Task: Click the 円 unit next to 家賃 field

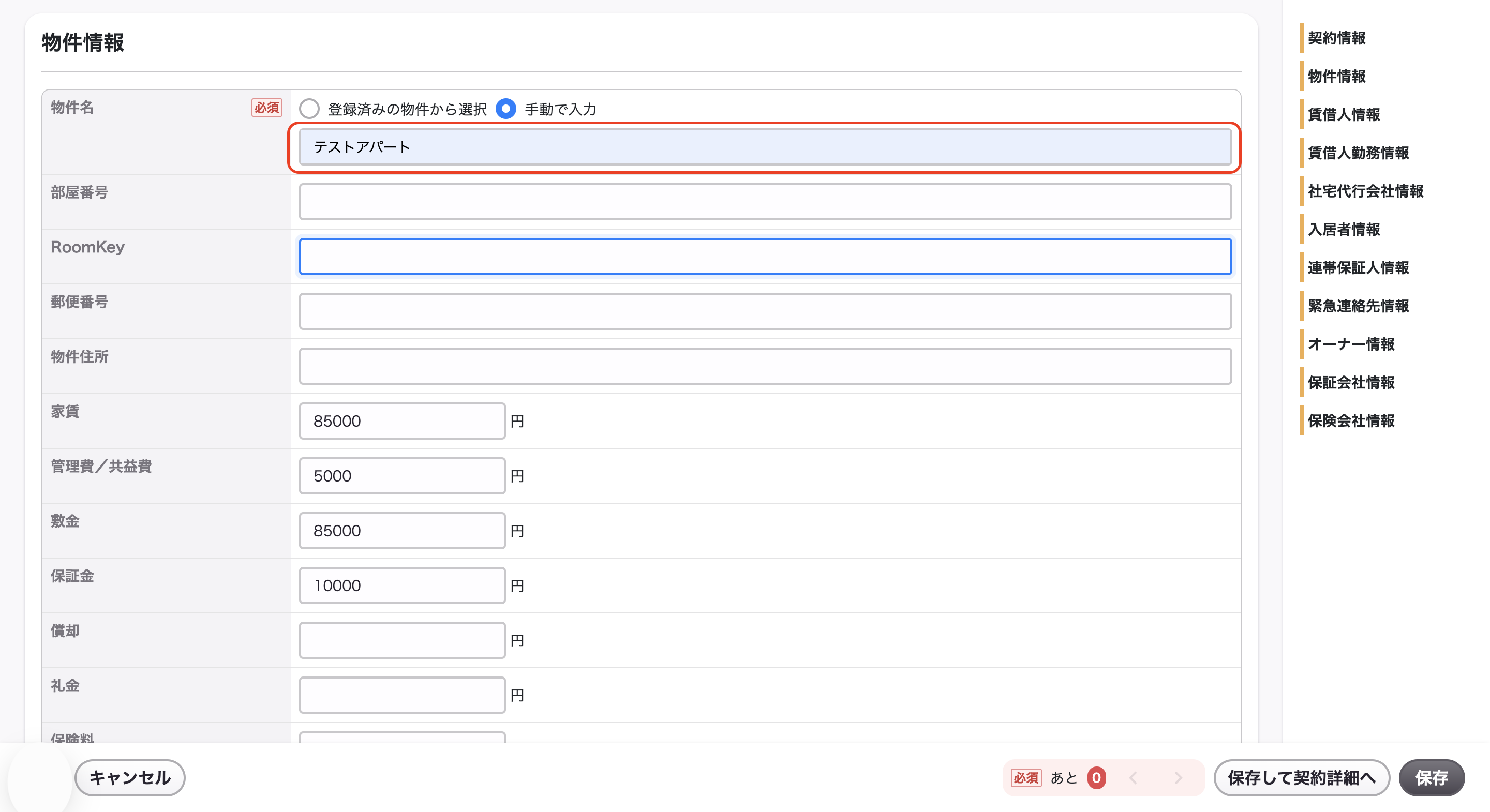Action: [x=517, y=421]
